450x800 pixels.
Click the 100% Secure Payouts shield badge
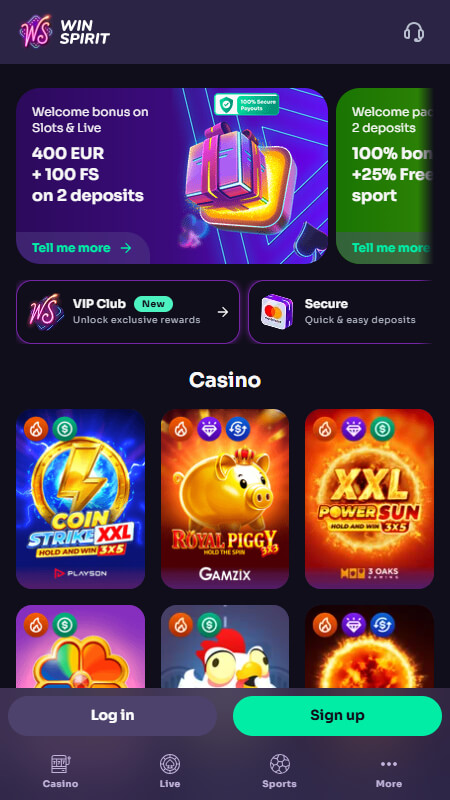click(x=246, y=105)
